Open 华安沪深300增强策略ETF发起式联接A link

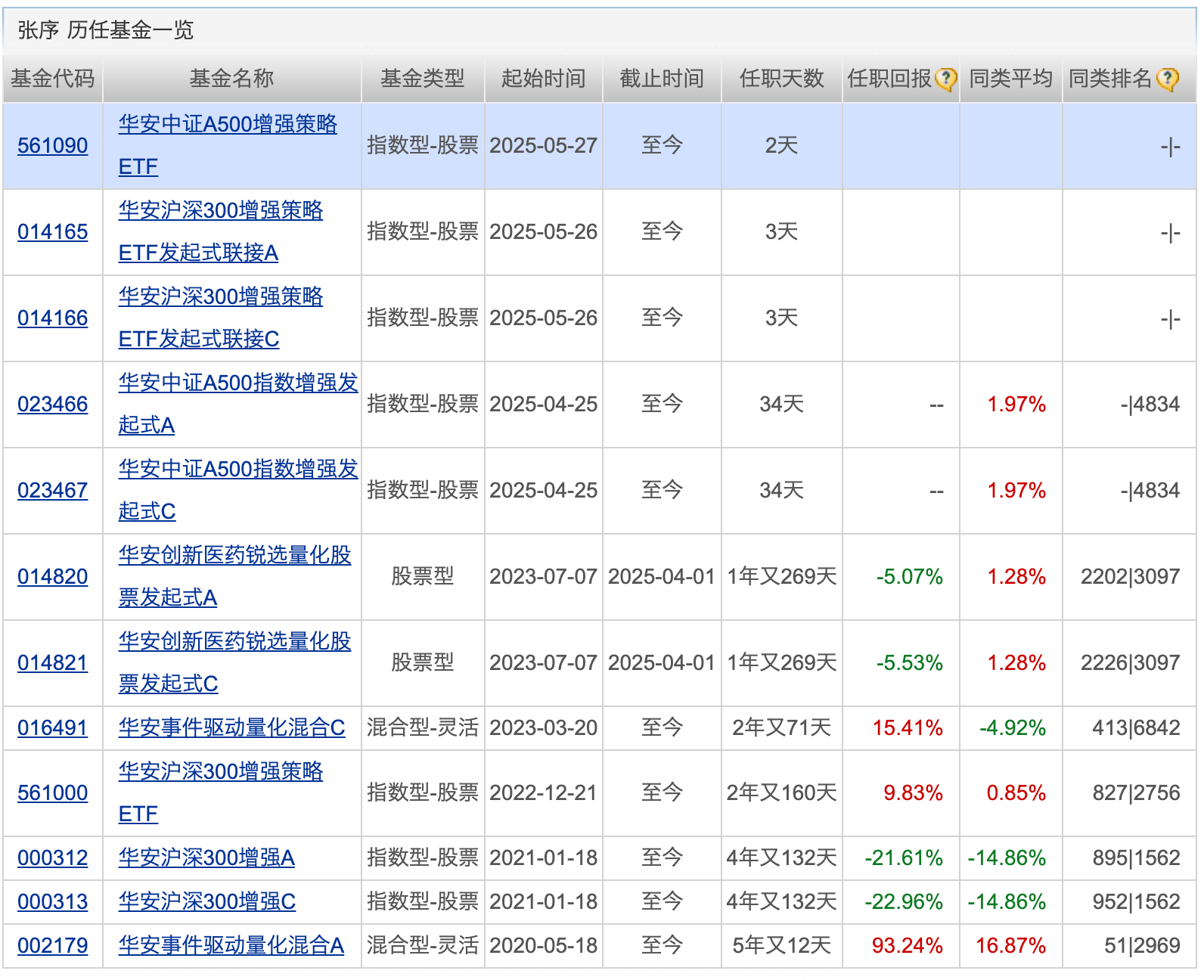click(221, 232)
